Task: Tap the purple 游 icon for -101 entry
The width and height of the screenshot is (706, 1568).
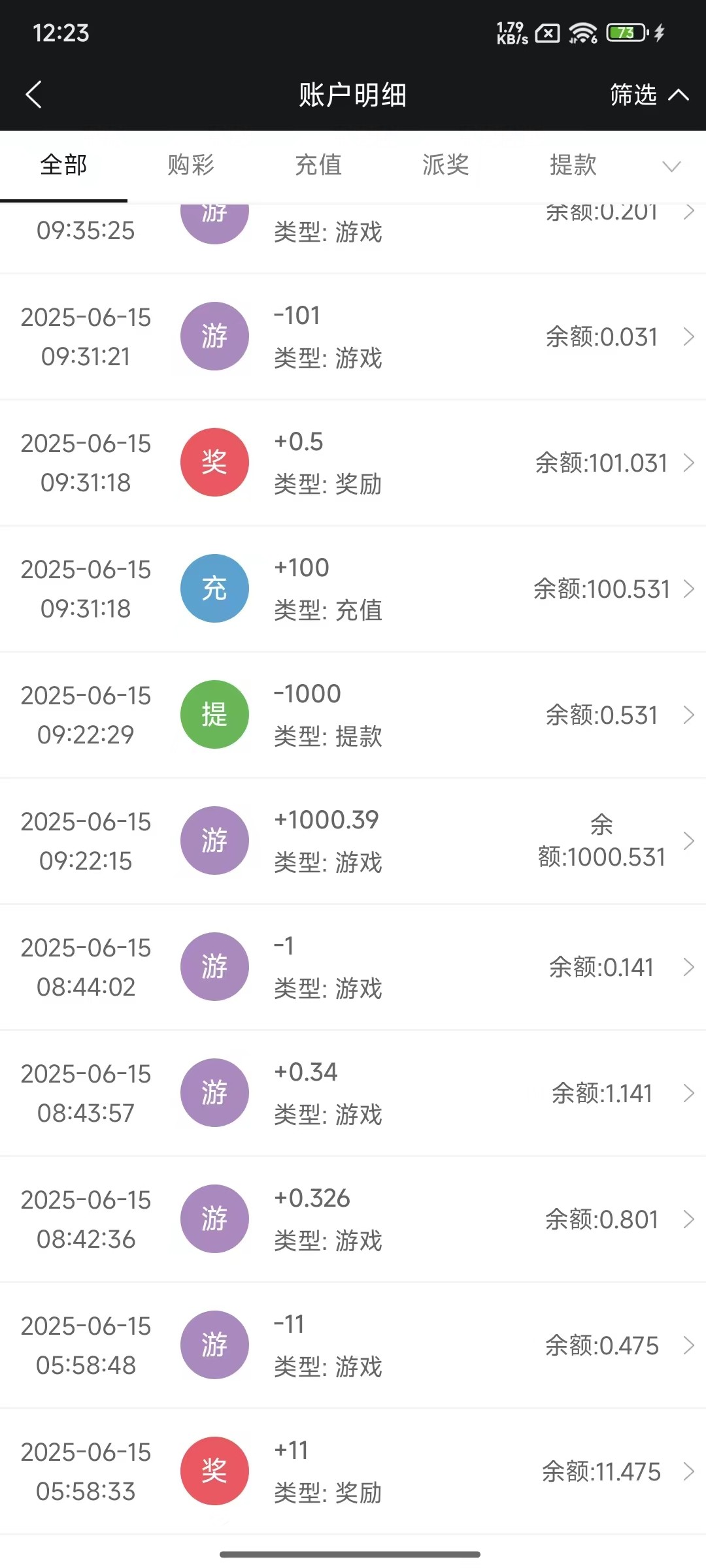Action: click(x=214, y=336)
